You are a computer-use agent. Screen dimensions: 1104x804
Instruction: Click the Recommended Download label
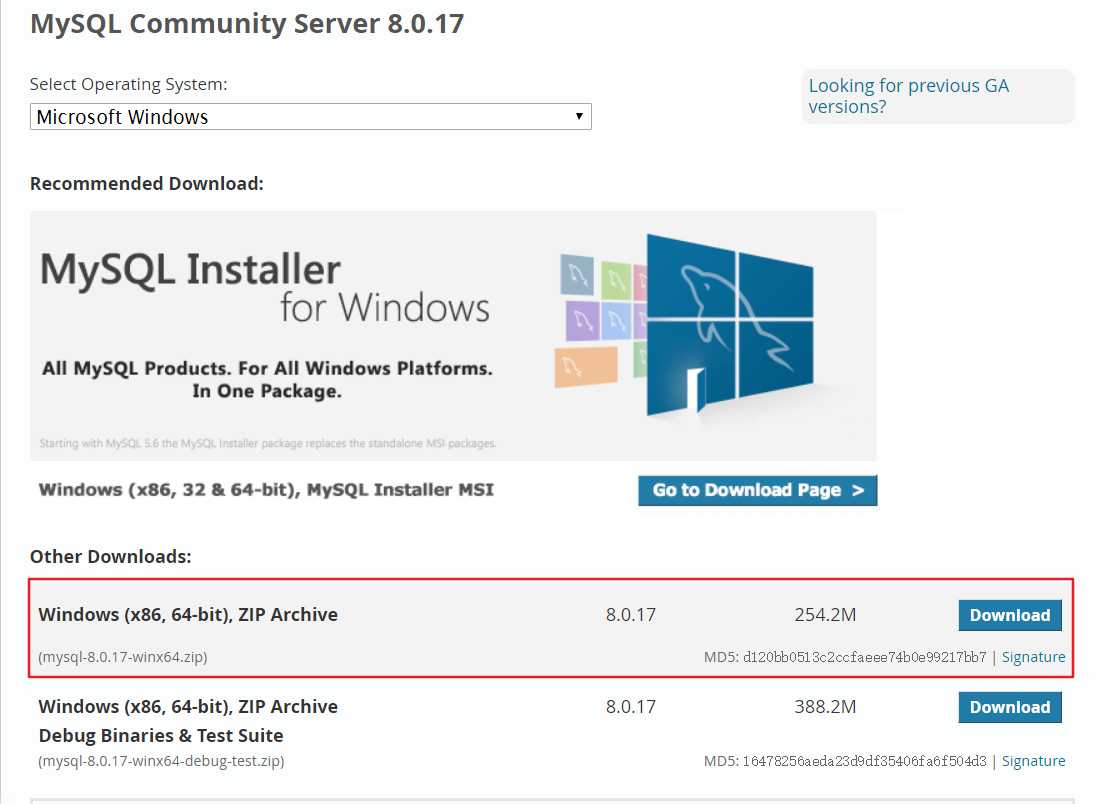point(146,184)
